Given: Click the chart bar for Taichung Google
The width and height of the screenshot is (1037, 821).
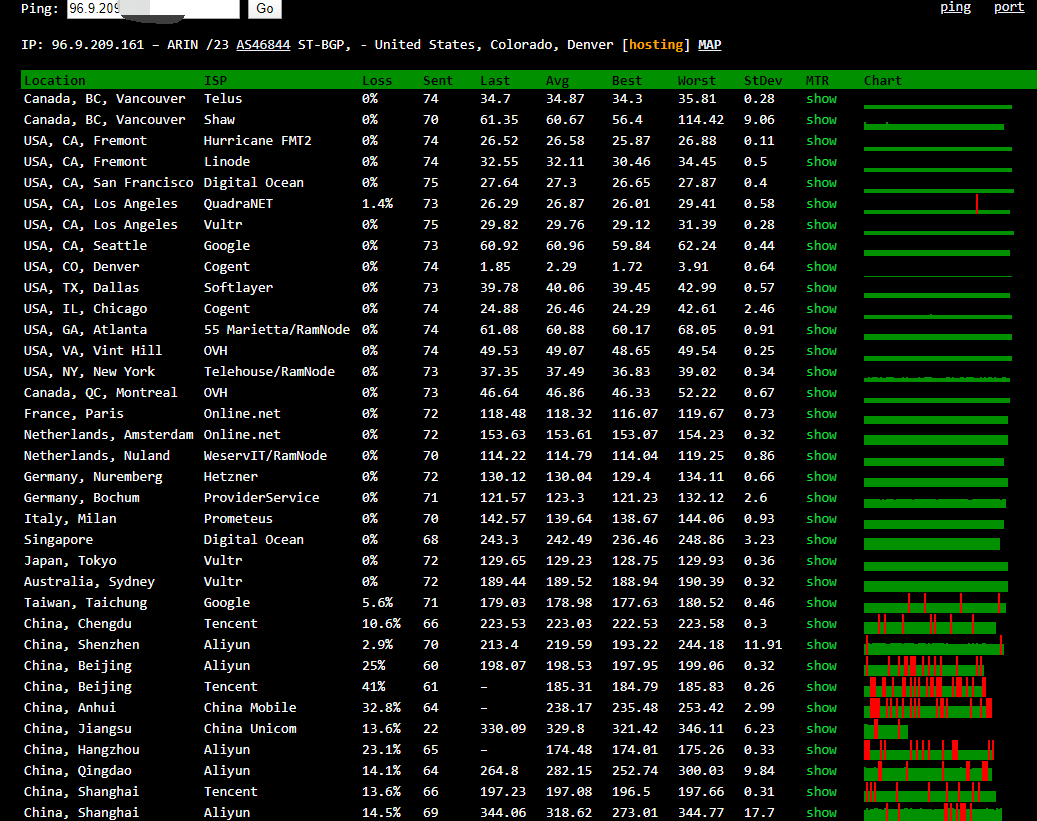Looking at the screenshot, I should (934, 604).
